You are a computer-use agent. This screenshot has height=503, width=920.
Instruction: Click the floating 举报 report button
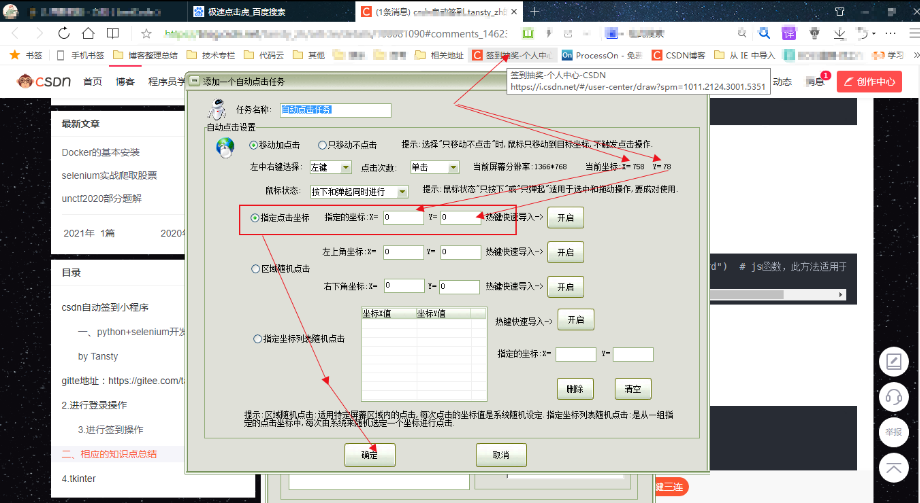pos(894,432)
